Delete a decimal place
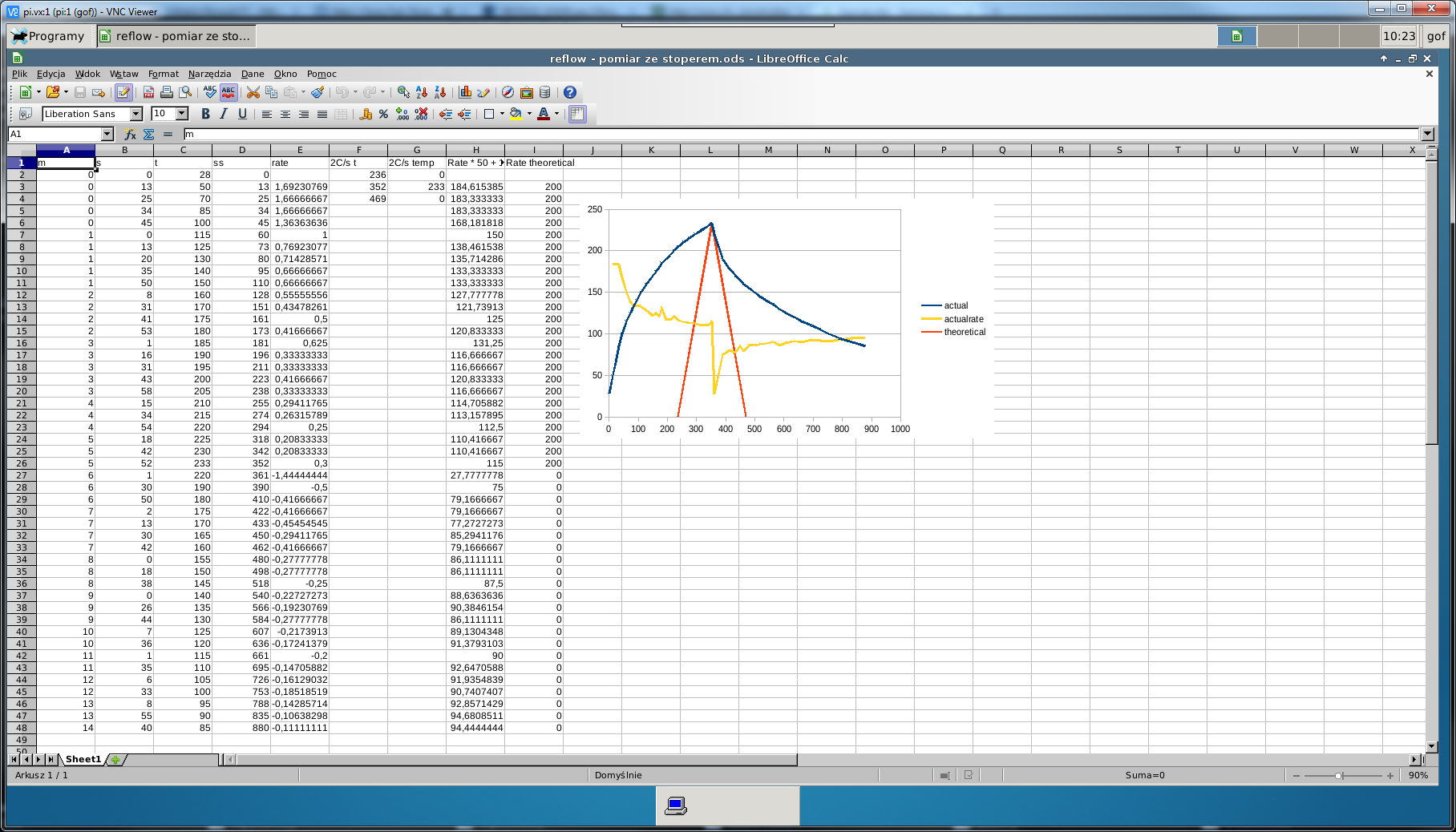Viewport: 1456px width, 832px height. pyautogui.click(x=421, y=114)
